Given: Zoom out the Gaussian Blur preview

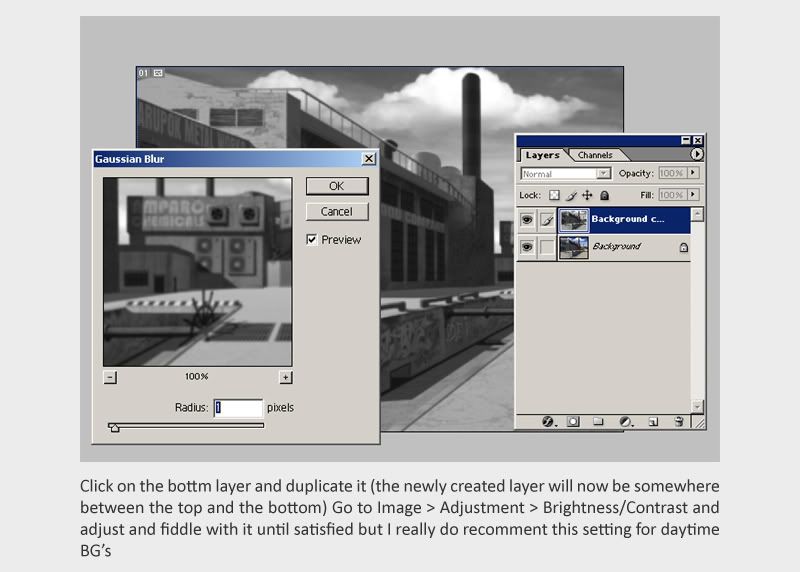Looking at the screenshot, I should pyautogui.click(x=110, y=377).
